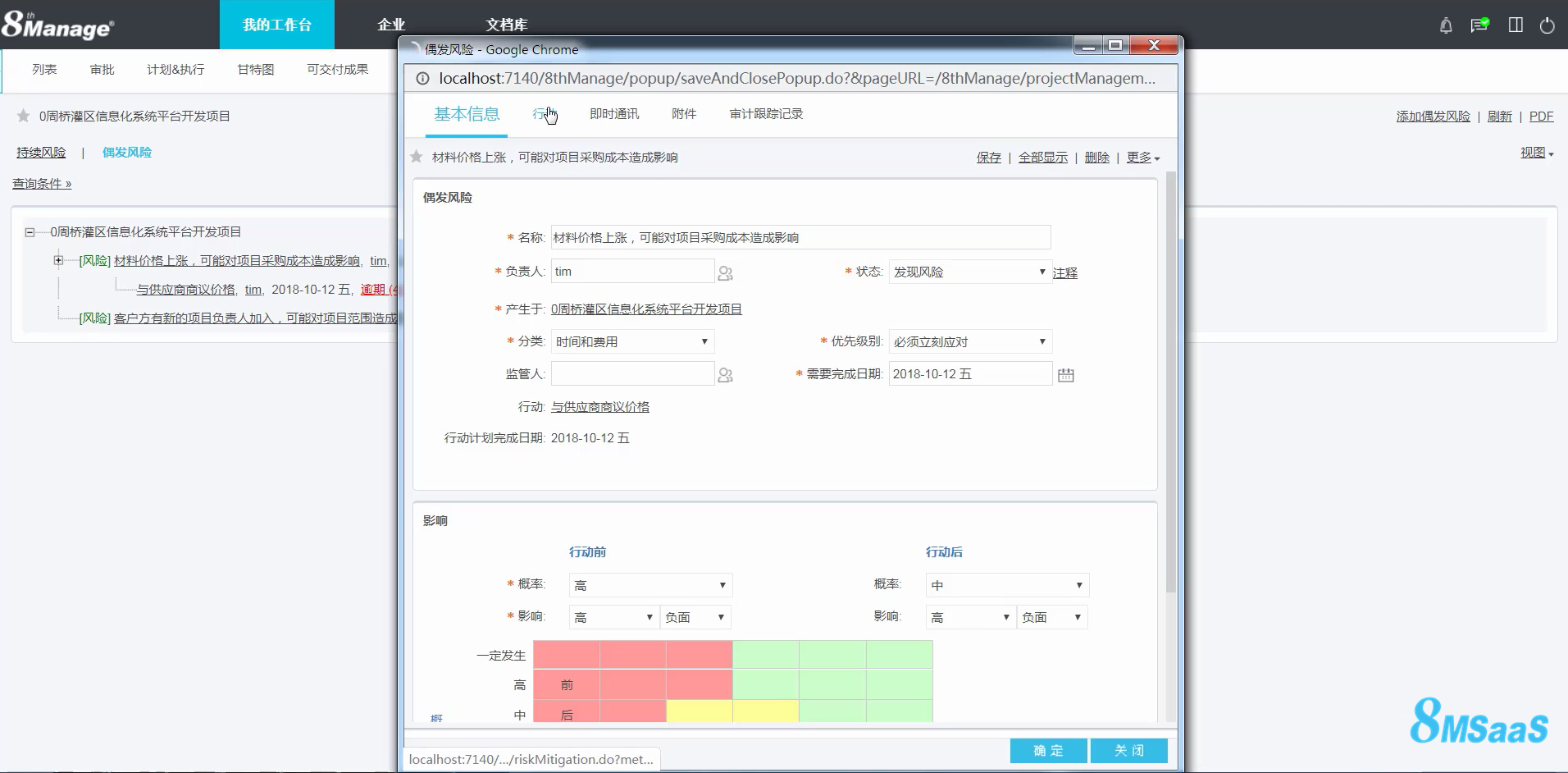1568x773 pixels.
Task: Click the page info icon in address bar
Action: (x=422, y=79)
